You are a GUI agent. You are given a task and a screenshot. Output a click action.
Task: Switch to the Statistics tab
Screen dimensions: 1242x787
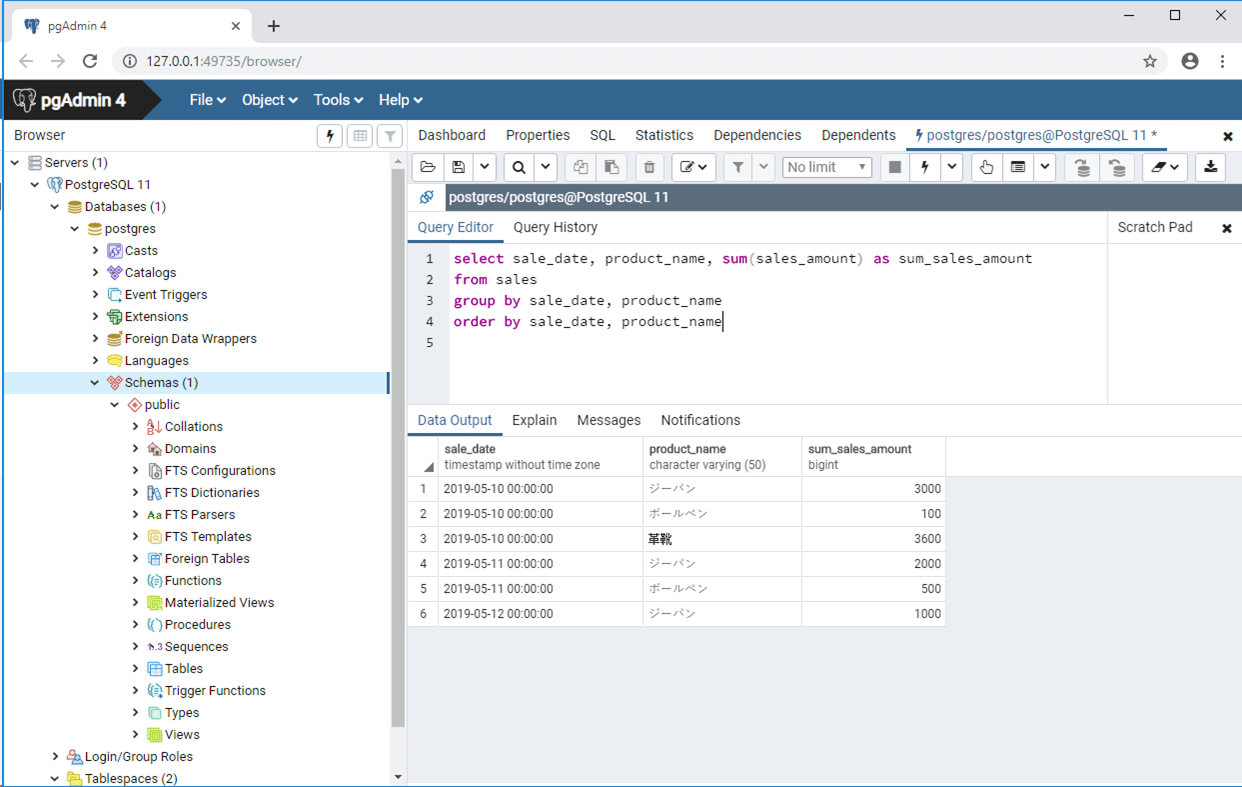click(664, 135)
